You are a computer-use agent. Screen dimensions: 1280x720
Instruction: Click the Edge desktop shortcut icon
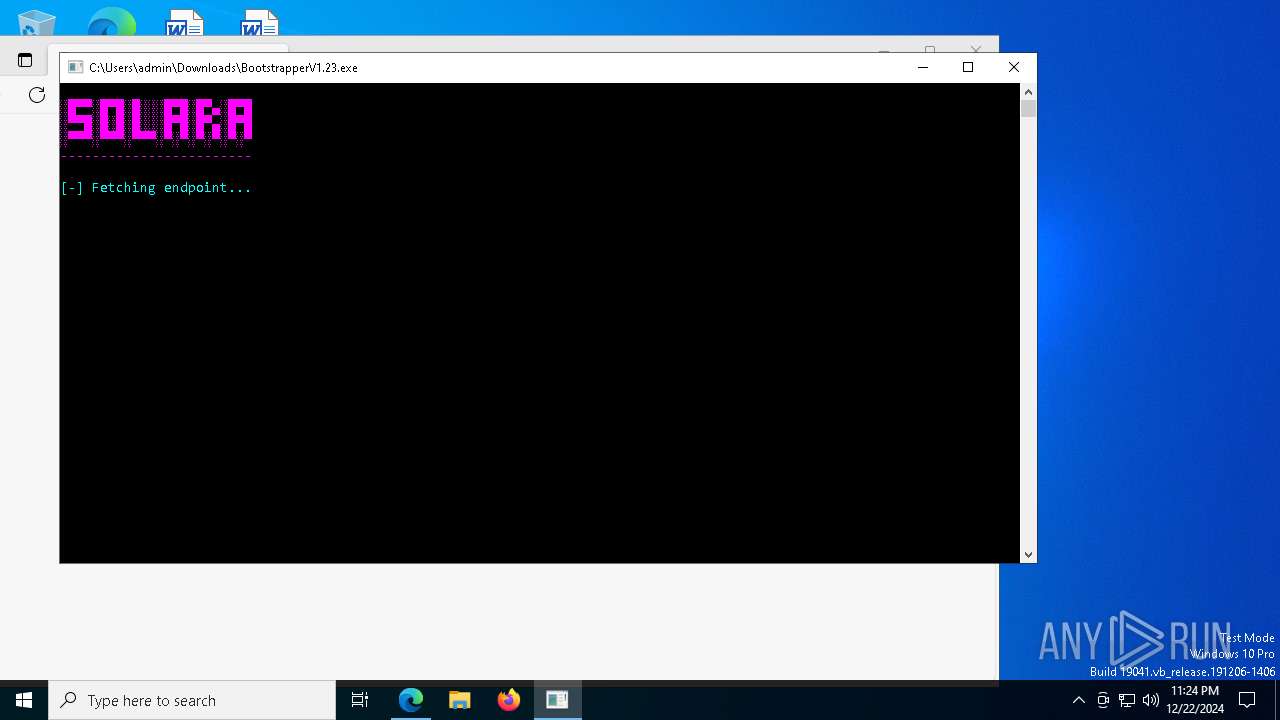(111, 24)
